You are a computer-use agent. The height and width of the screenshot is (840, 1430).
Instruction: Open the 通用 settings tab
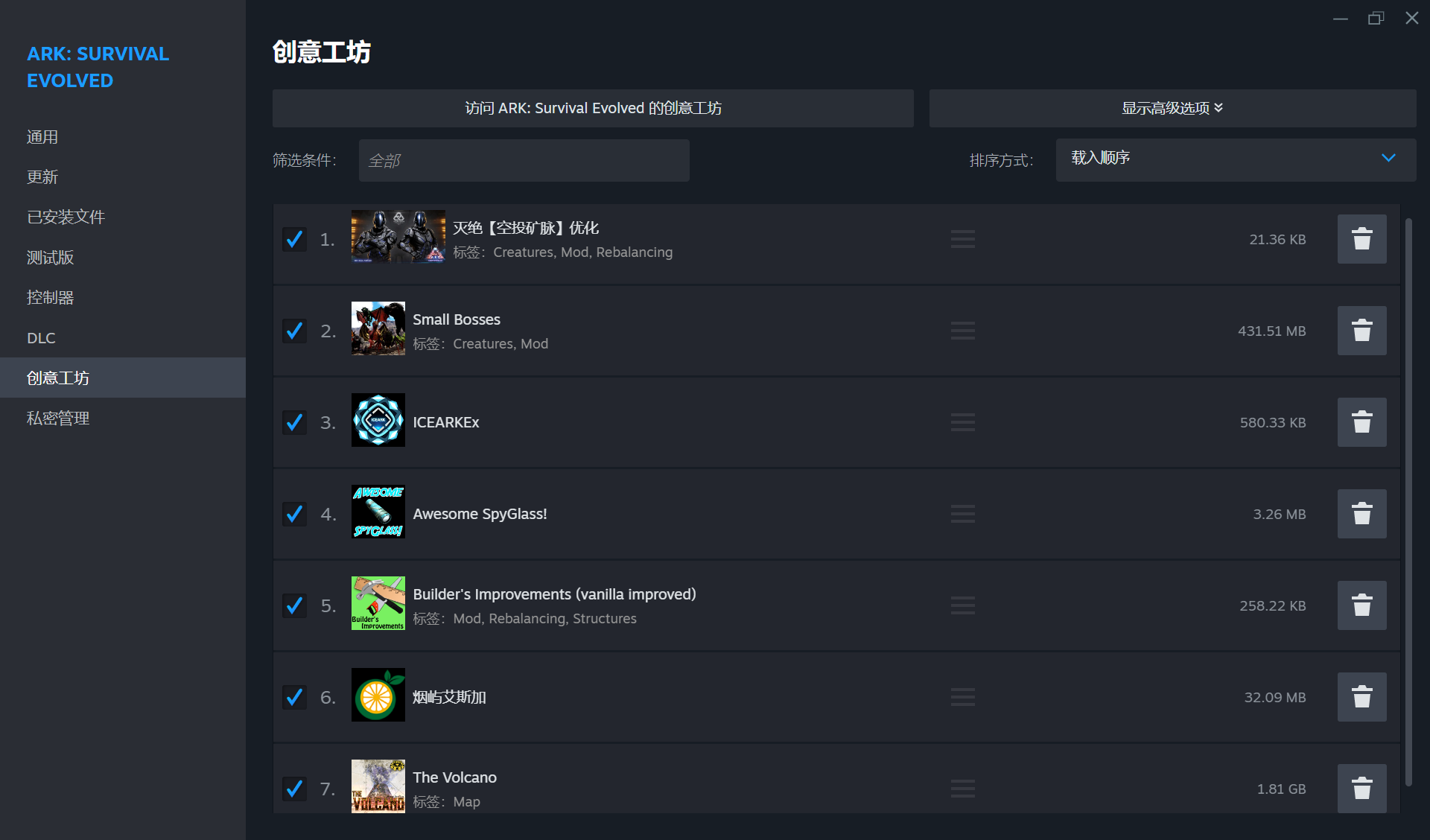click(x=123, y=137)
